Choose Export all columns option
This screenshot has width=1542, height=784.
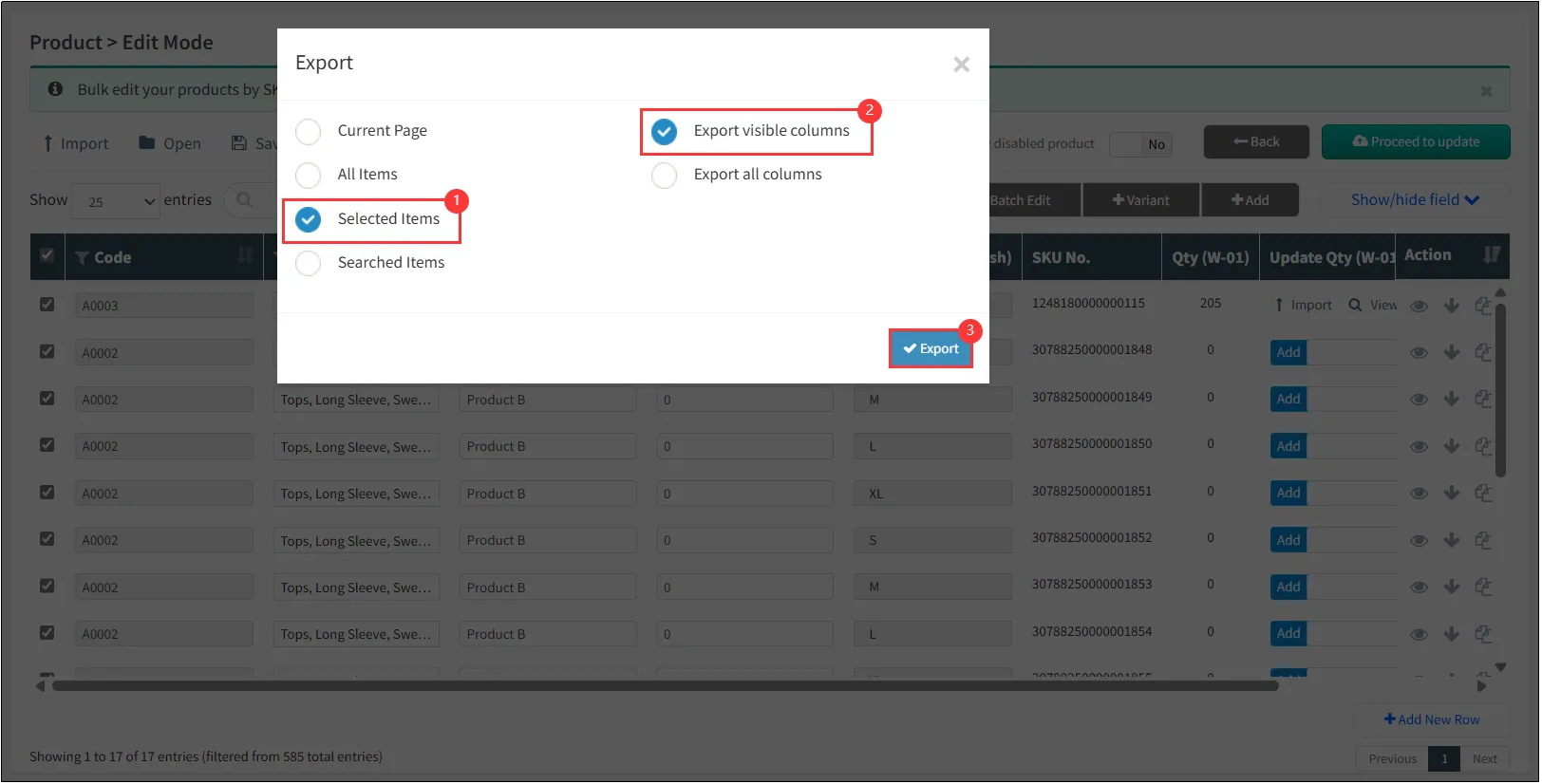click(x=665, y=175)
